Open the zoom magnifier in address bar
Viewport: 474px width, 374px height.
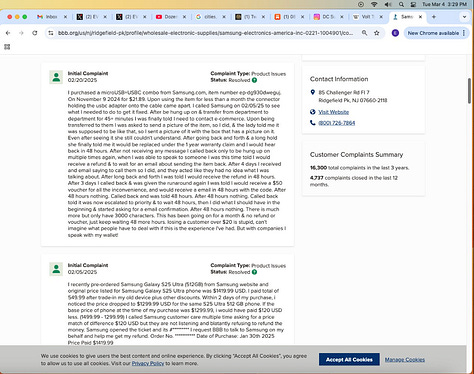[x=364, y=33]
